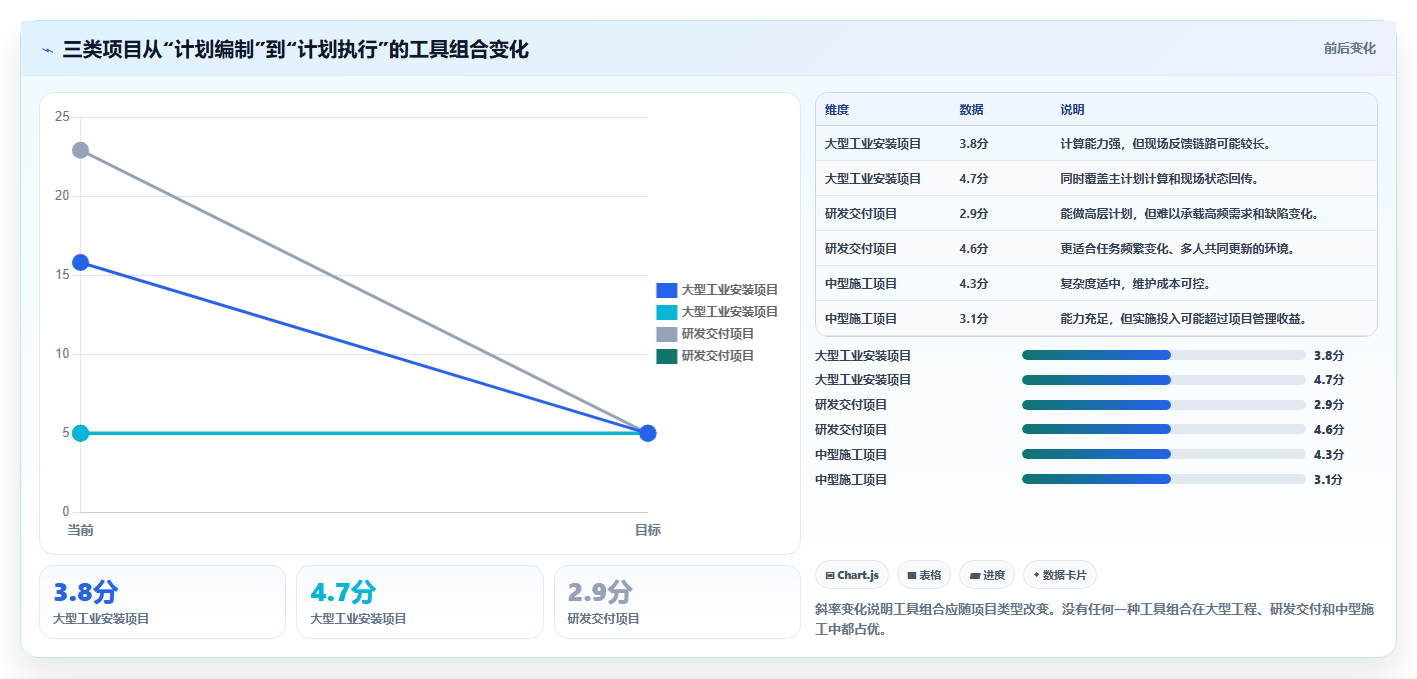1417x679 pixels.
Task: Click the progress bar labeled 4.3分
Action: click(x=1164, y=454)
